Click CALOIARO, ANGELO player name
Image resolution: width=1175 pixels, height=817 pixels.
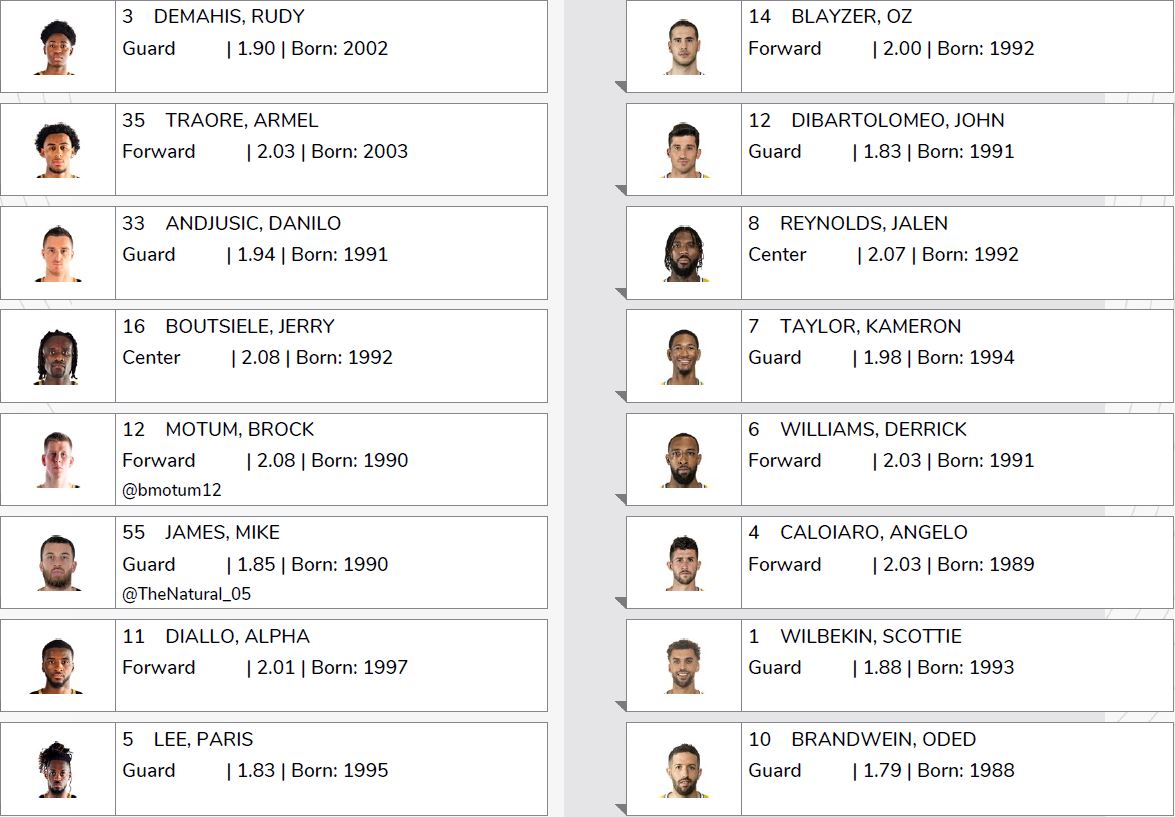[x=873, y=532]
